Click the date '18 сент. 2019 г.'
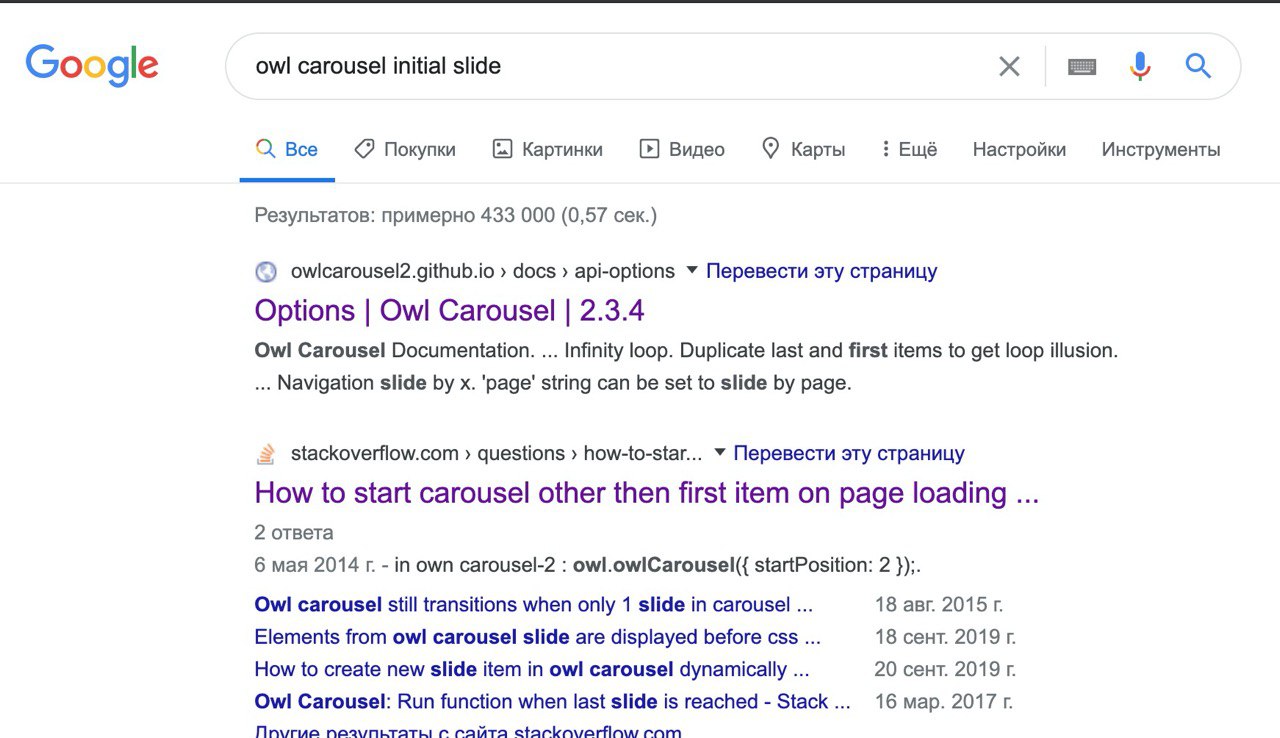The height and width of the screenshot is (738, 1280). [x=945, y=637]
